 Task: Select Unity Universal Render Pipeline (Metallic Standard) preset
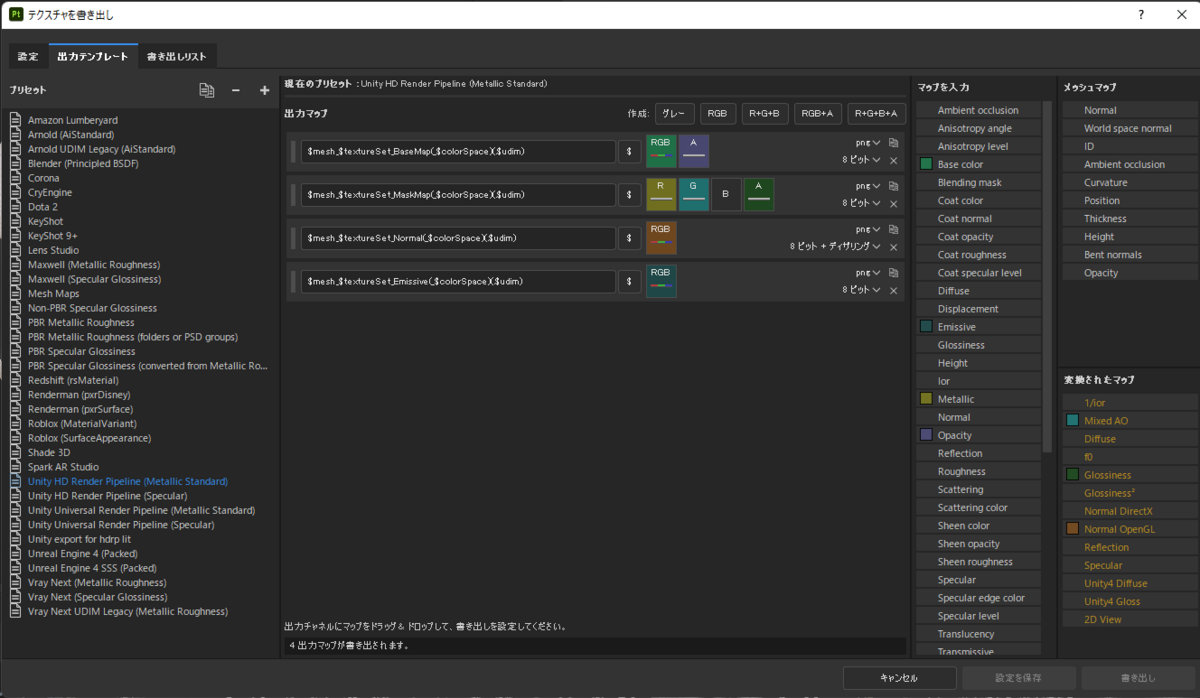(x=141, y=511)
